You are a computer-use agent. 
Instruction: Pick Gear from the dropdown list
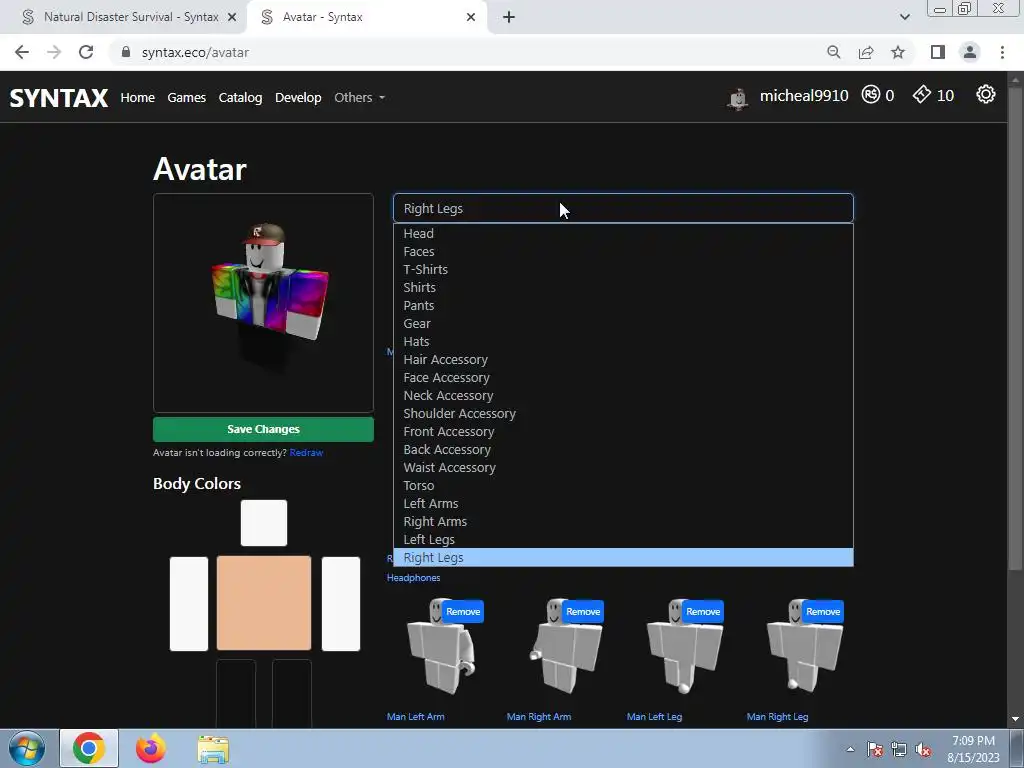pyautogui.click(x=623, y=323)
